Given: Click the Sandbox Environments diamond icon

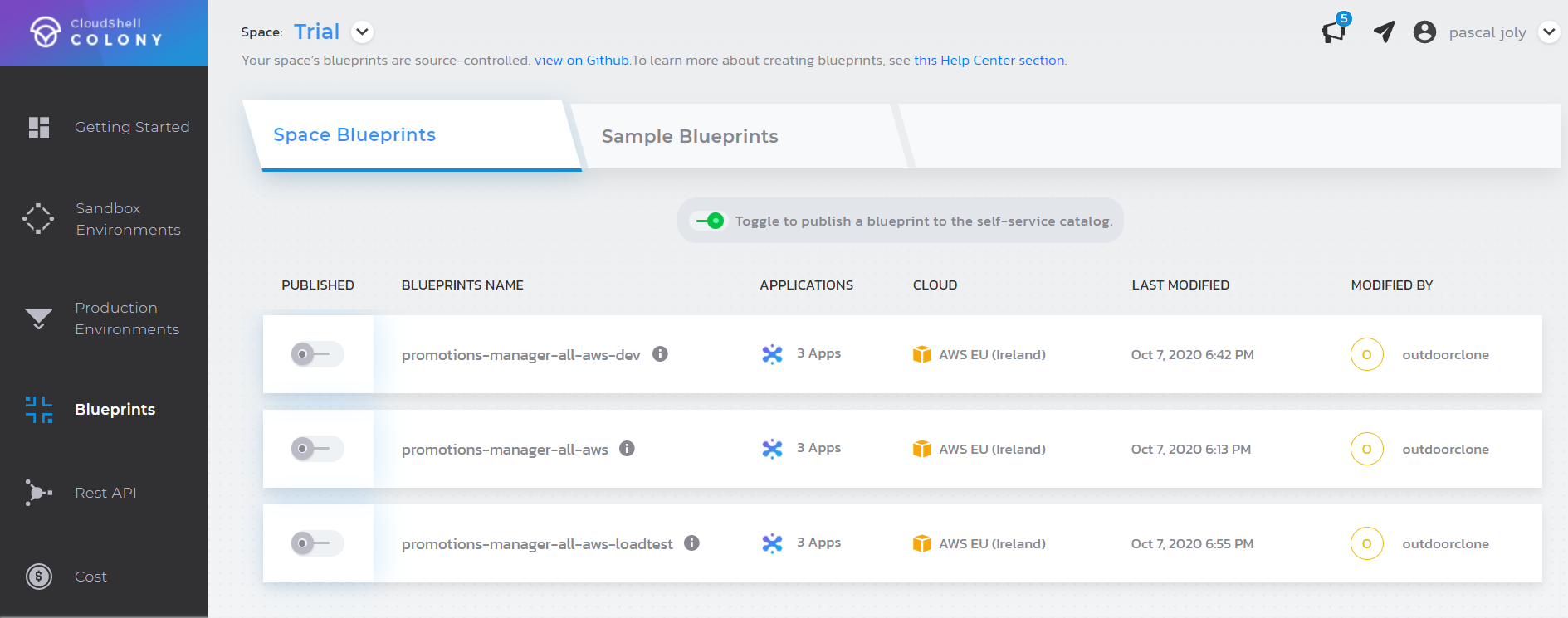Looking at the screenshot, I should point(38,219).
